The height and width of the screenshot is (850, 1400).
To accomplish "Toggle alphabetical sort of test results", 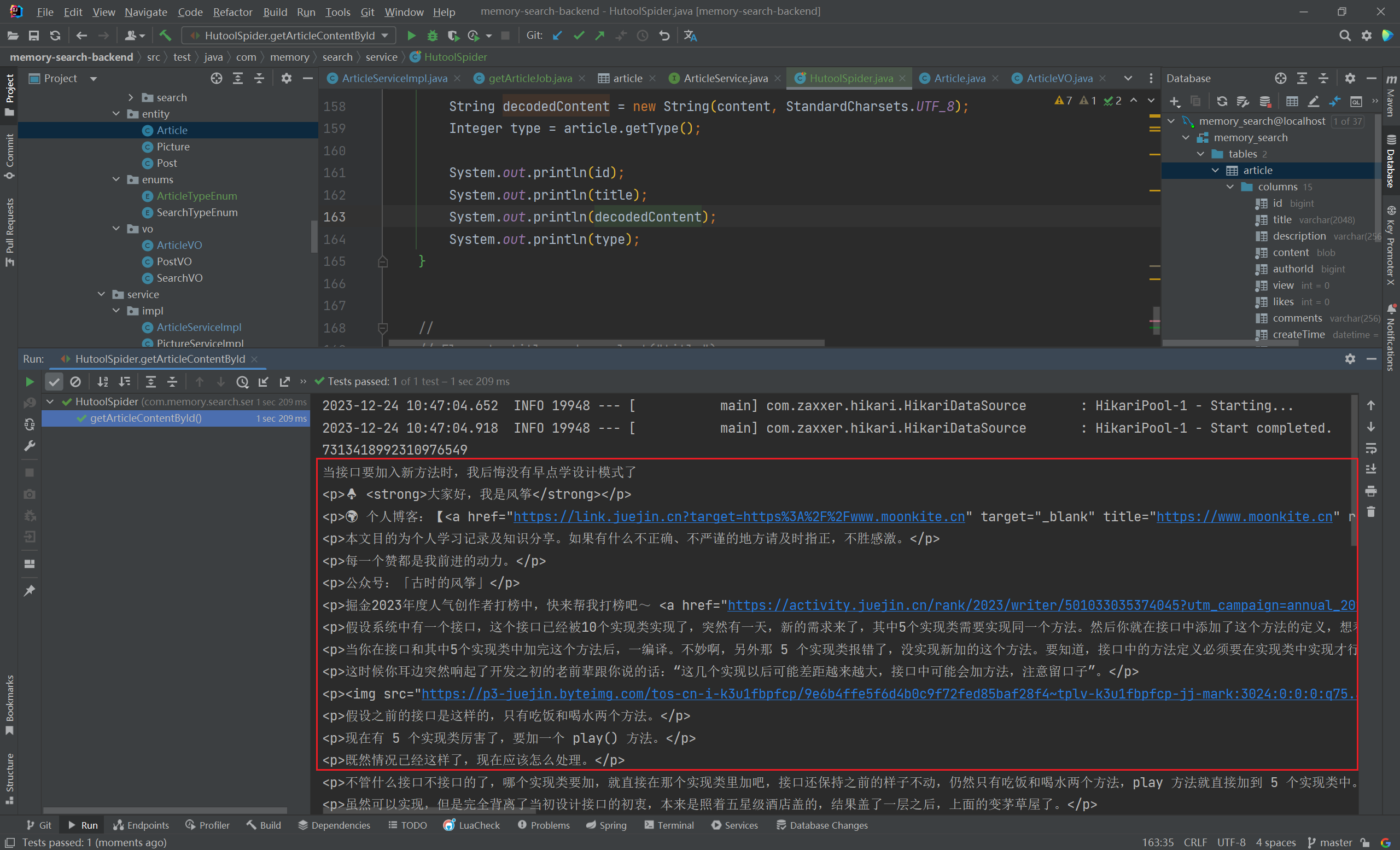I will (103, 382).
